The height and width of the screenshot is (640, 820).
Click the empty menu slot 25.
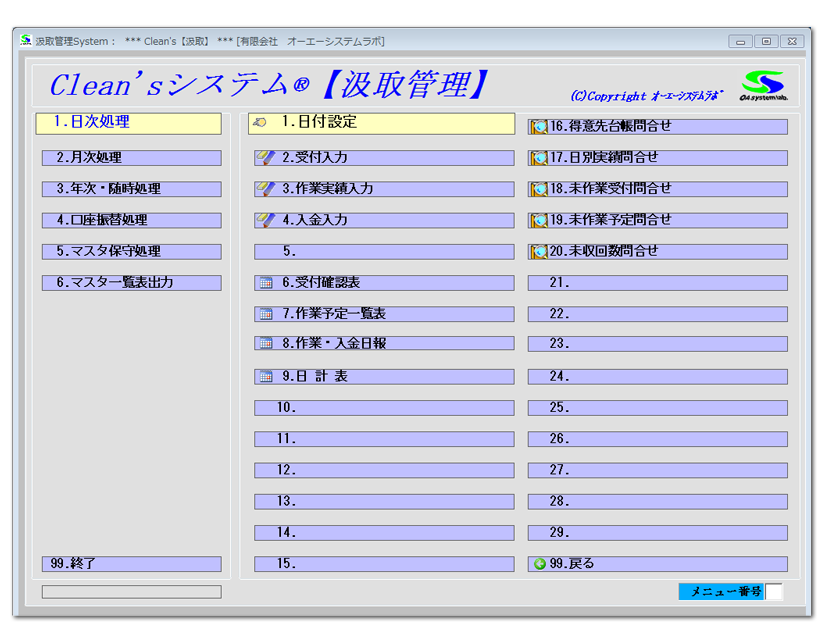pyautogui.click(x=658, y=408)
